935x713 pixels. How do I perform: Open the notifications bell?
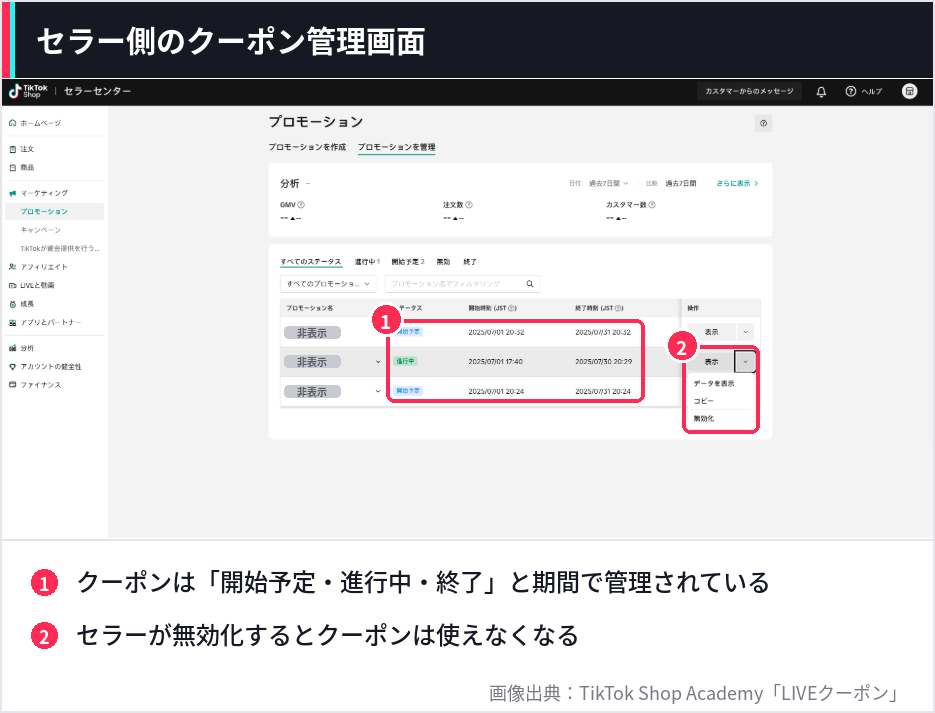[821, 91]
